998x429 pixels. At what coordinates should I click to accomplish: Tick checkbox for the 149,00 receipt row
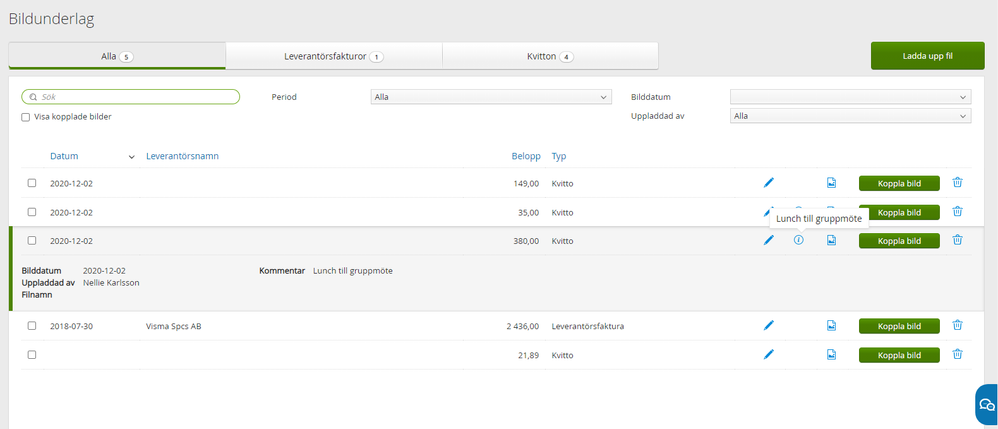coord(32,183)
